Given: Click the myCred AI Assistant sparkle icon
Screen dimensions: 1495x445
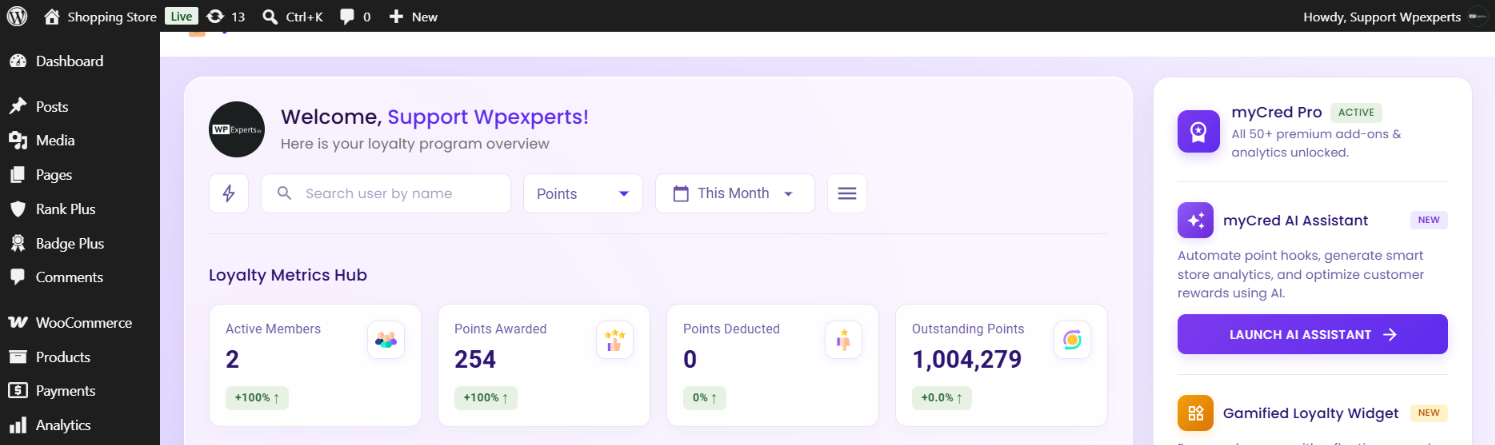Looking at the screenshot, I should click(x=1195, y=220).
